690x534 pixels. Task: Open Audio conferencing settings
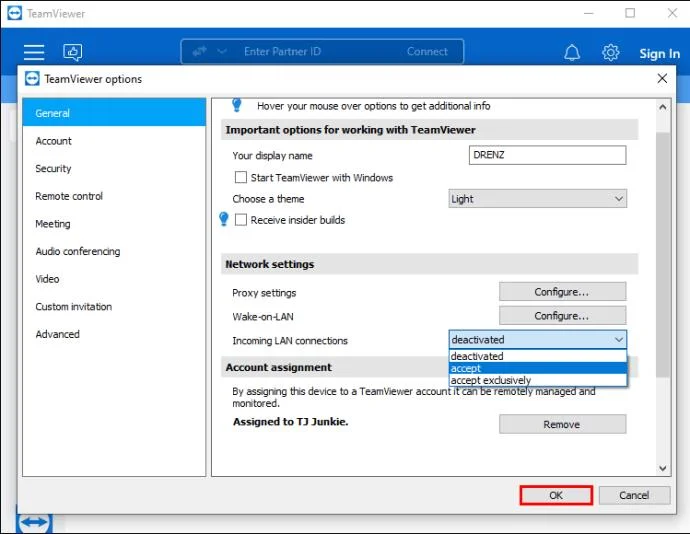(114, 251)
